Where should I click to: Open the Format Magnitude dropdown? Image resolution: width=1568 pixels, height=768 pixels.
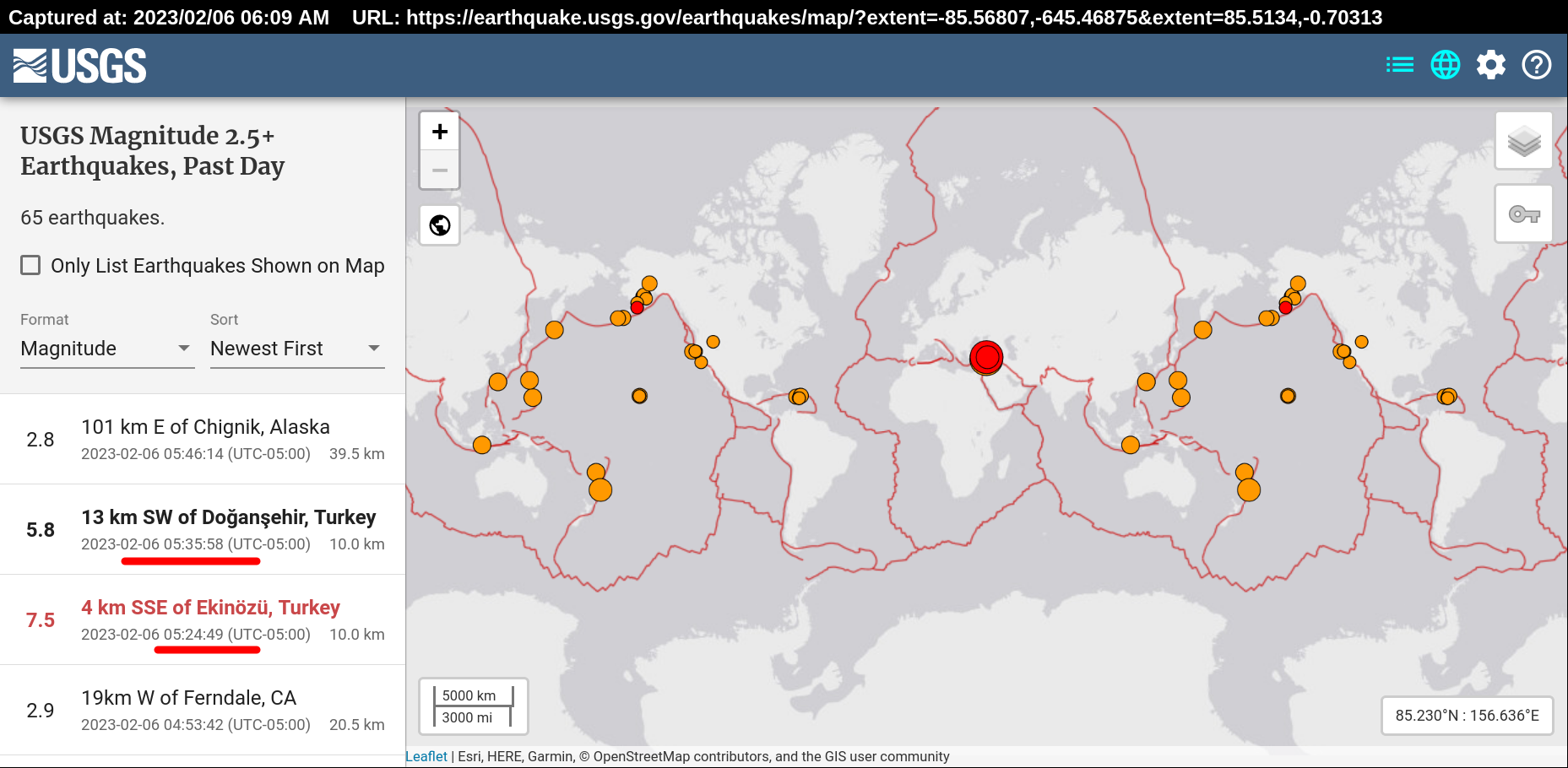pyautogui.click(x=107, y=349)
